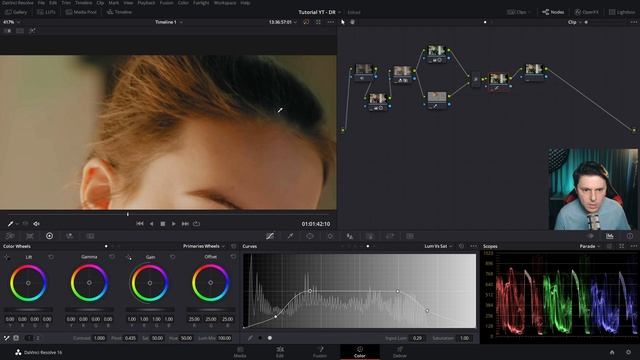Switch to the Edit page
Image resolution: width=640 pixels, height=360 pixels.
pos(280,352)
